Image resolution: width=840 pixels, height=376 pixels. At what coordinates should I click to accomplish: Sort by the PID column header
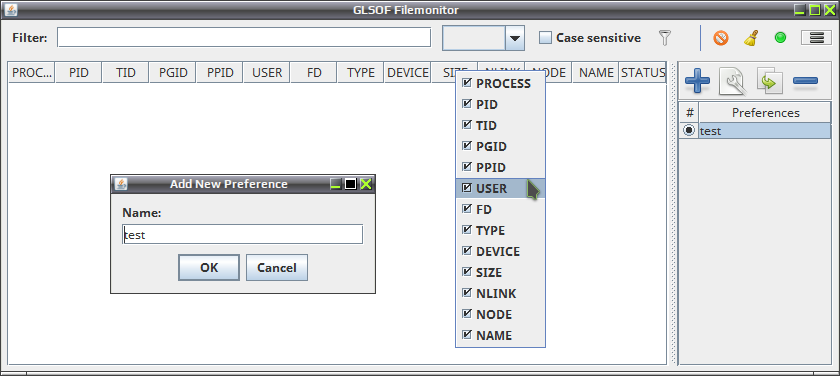[78, 73]
